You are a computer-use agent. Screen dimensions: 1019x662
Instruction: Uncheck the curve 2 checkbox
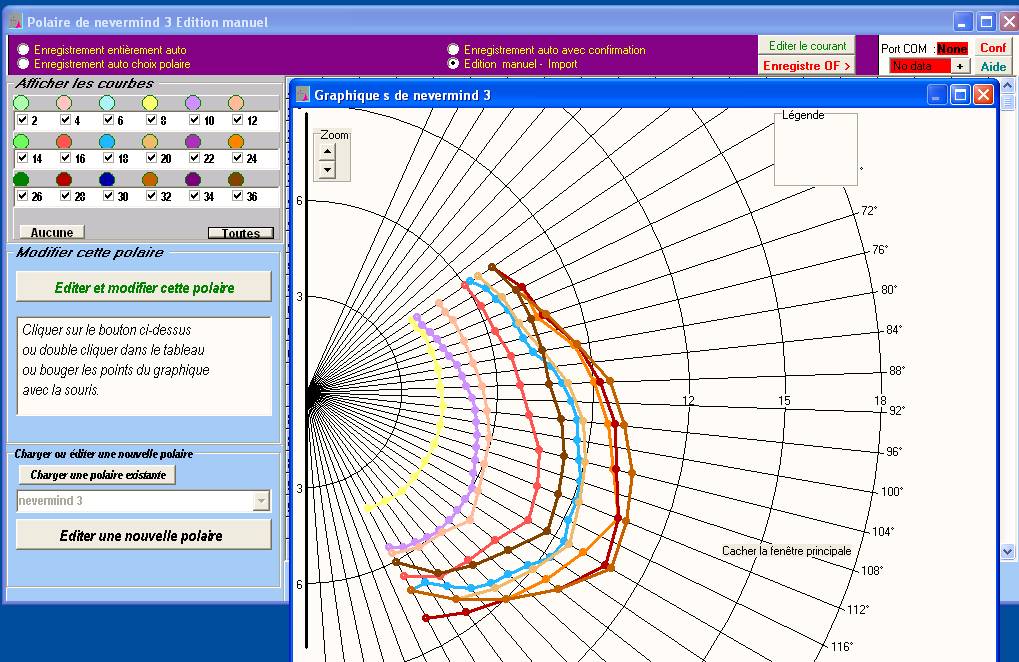23,120
